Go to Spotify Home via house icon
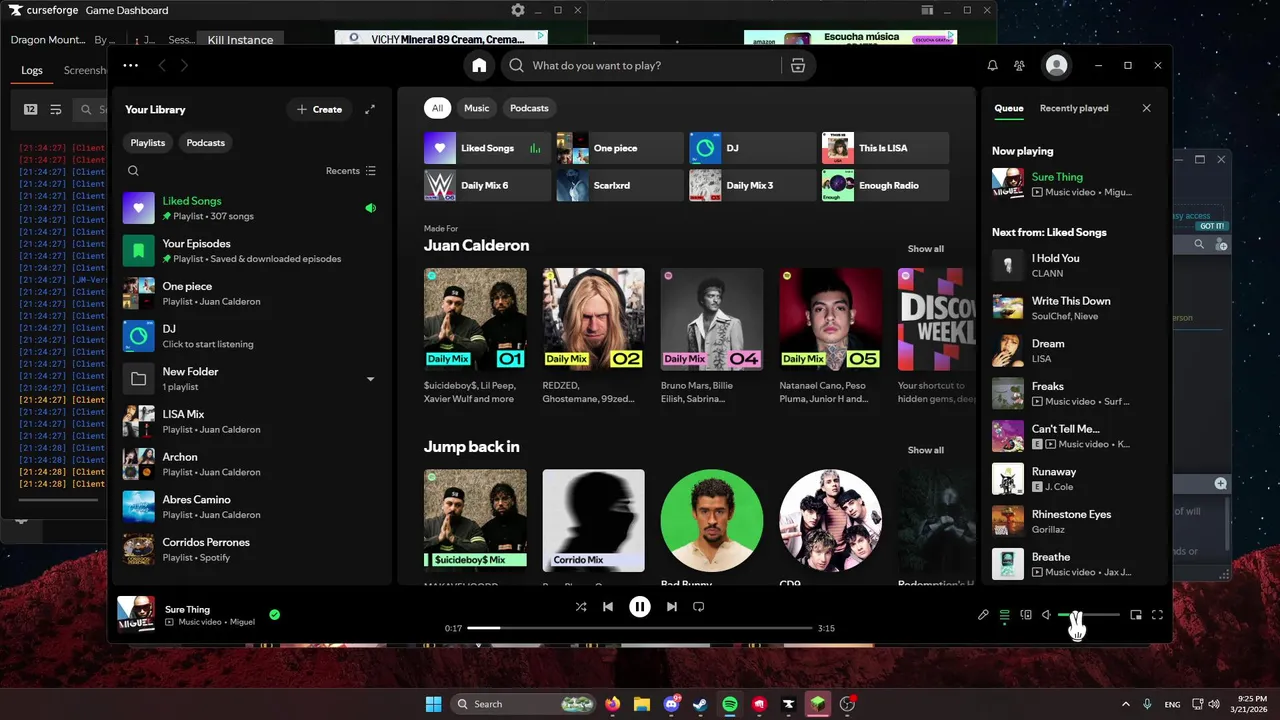This screenshot has height=720, width=1280. coord(479,65)
